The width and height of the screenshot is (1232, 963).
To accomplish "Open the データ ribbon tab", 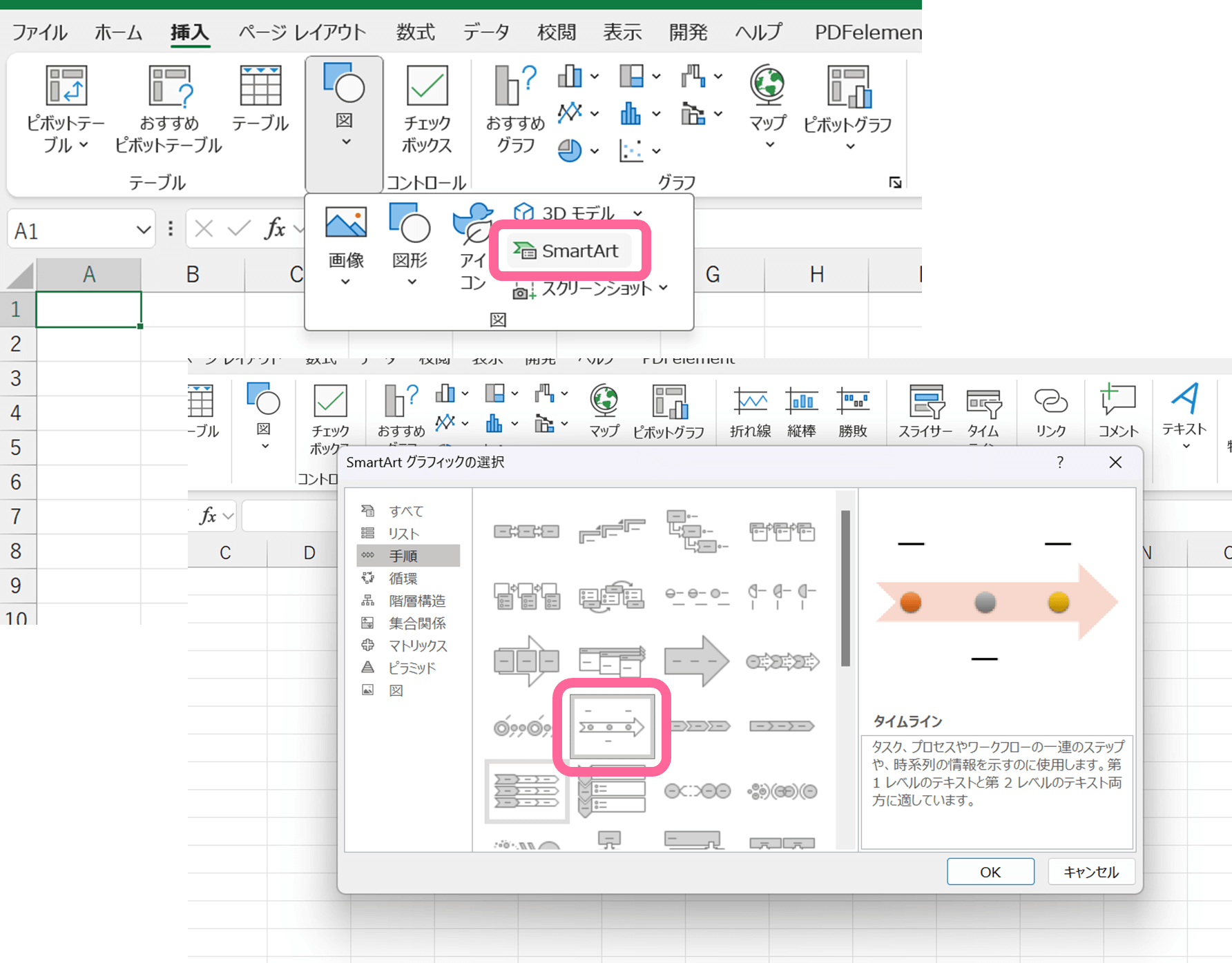I will [x=486, y=32].
